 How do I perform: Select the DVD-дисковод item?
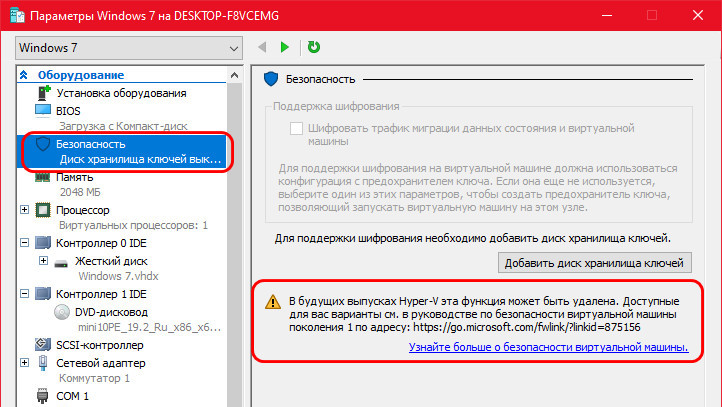[111, 312]
